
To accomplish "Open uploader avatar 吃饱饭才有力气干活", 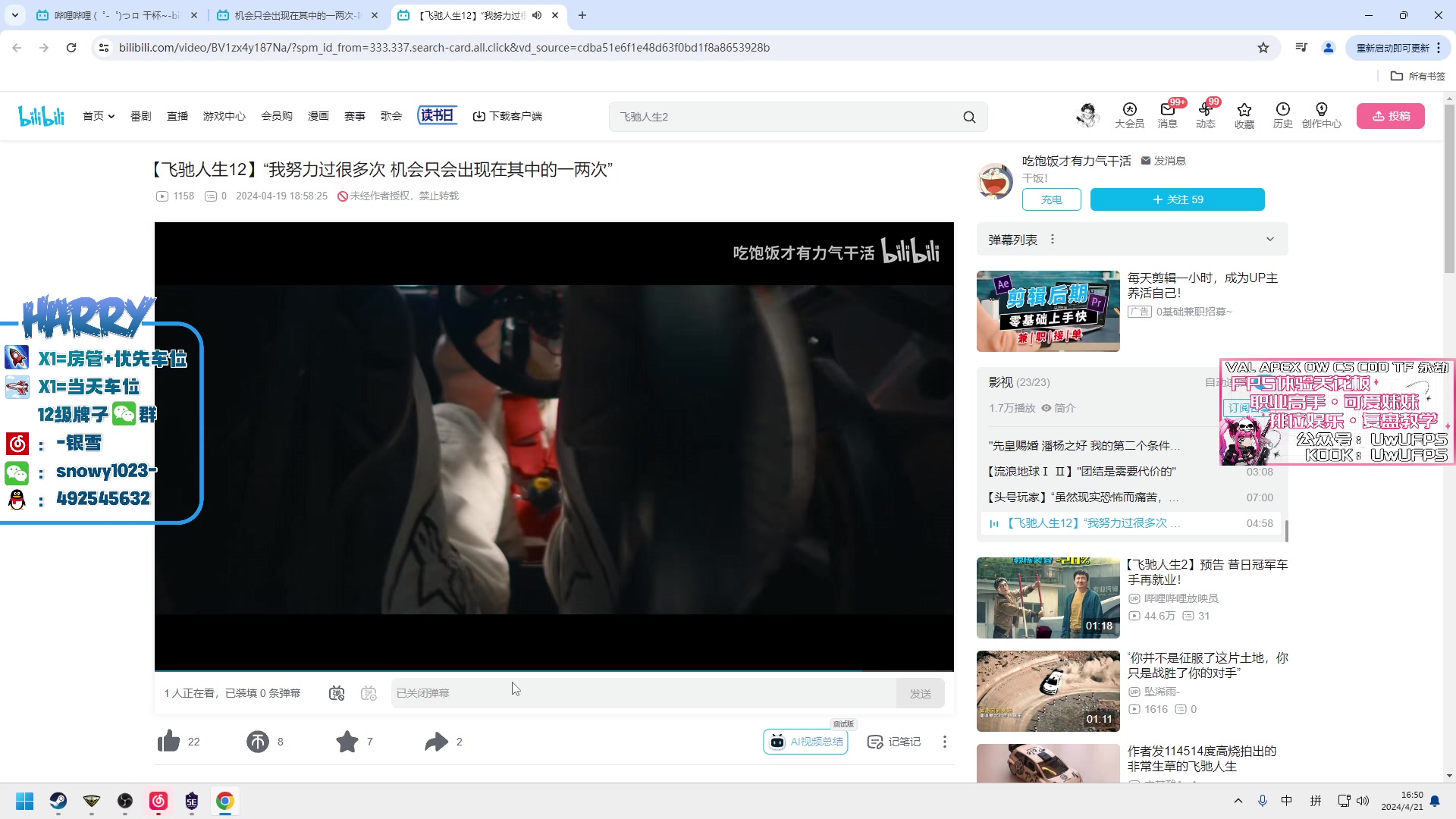I will [x=995, y=180].
